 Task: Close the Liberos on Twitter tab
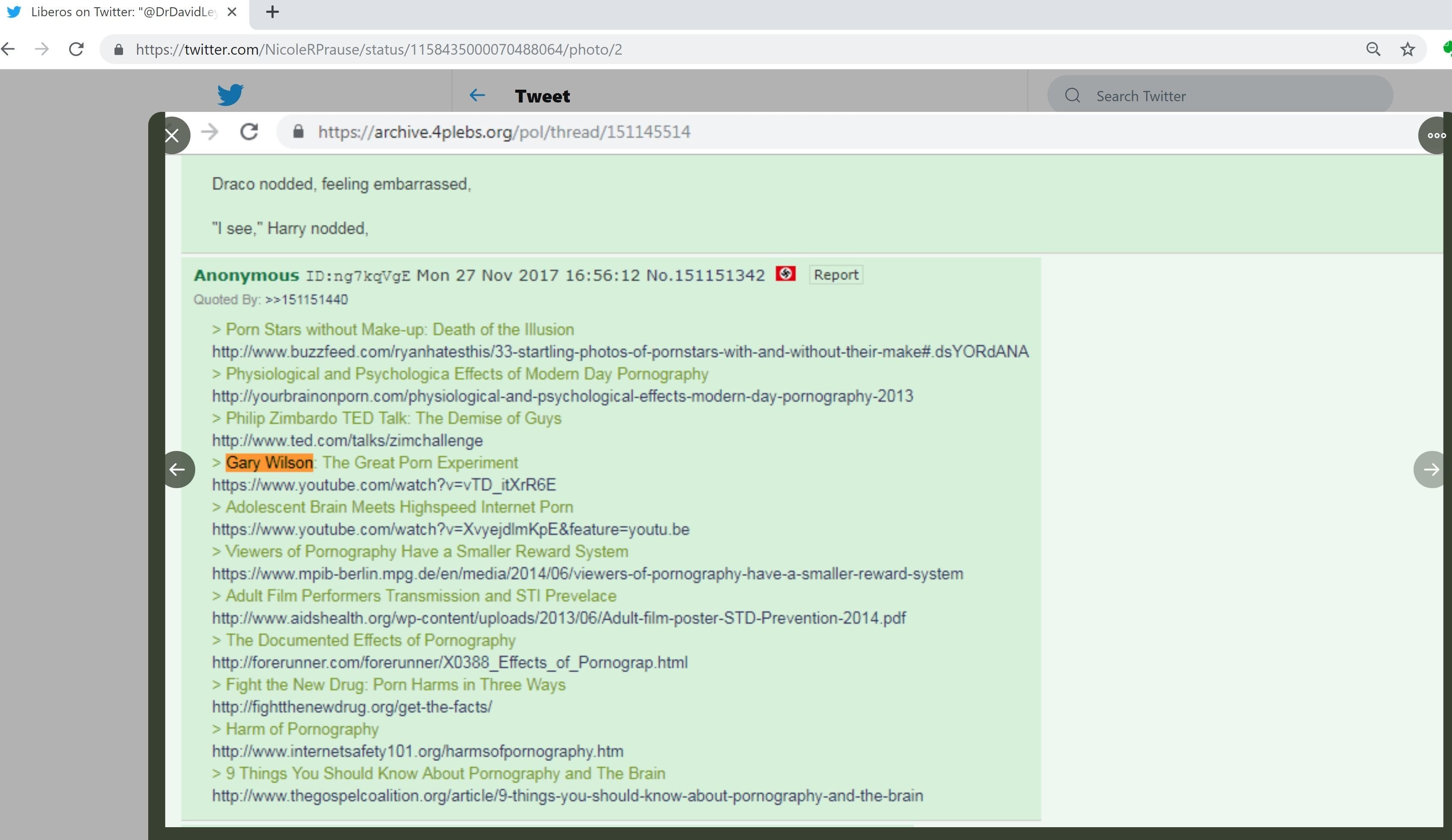coord(232,12)
